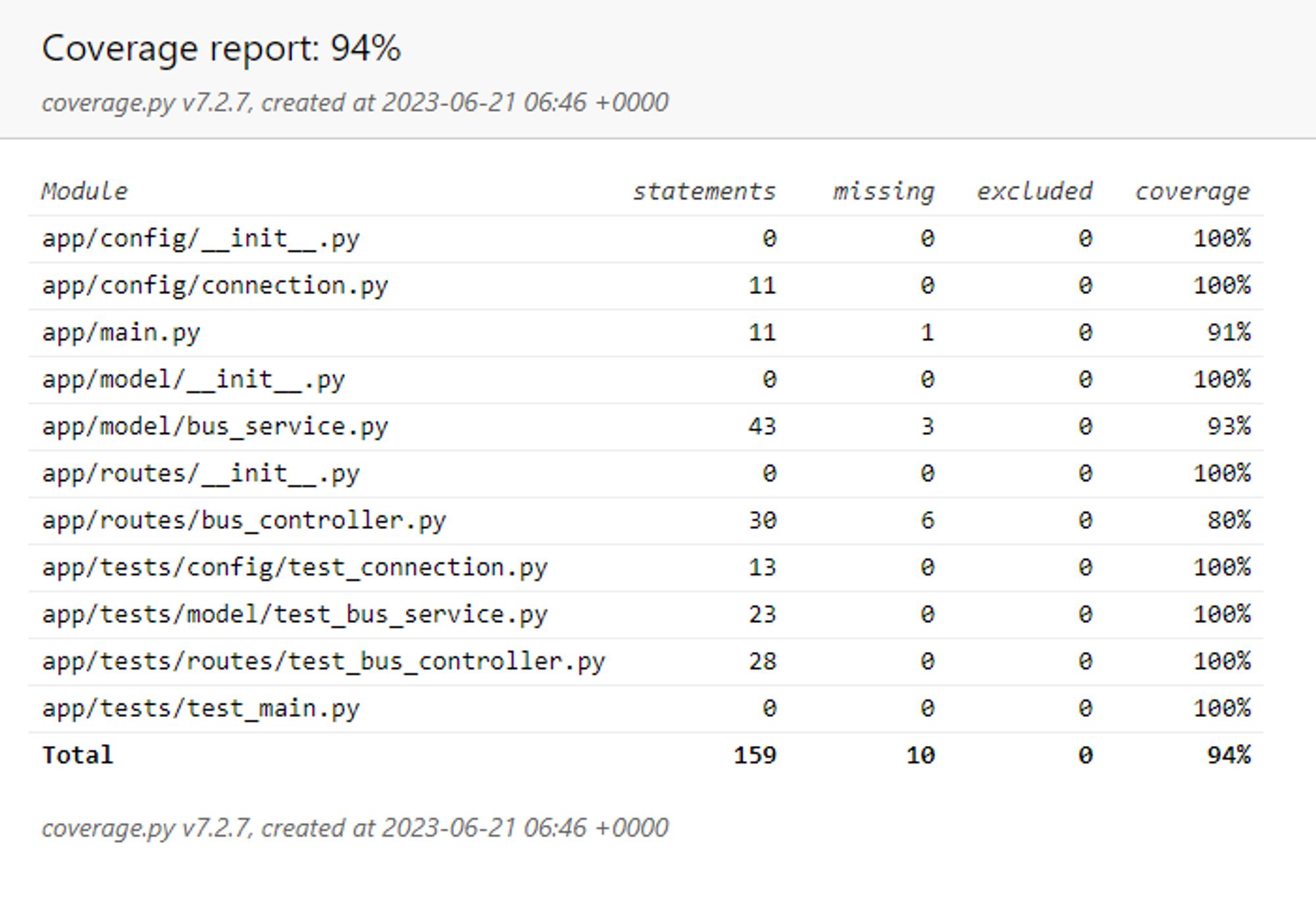Select the Total row of the report
Viewport: 1316px width, 915px height.
tap(77, 755)
